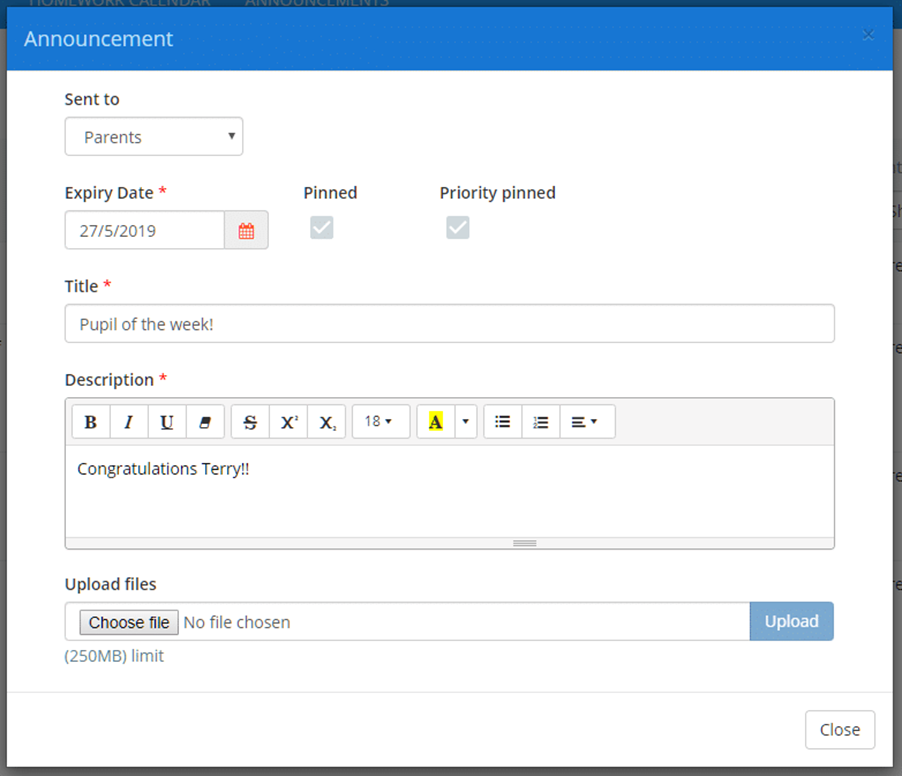Disable the Priority pinned checkbox
Image resolution: width=902 pixels, height=776 pixels.
[457, 227]
